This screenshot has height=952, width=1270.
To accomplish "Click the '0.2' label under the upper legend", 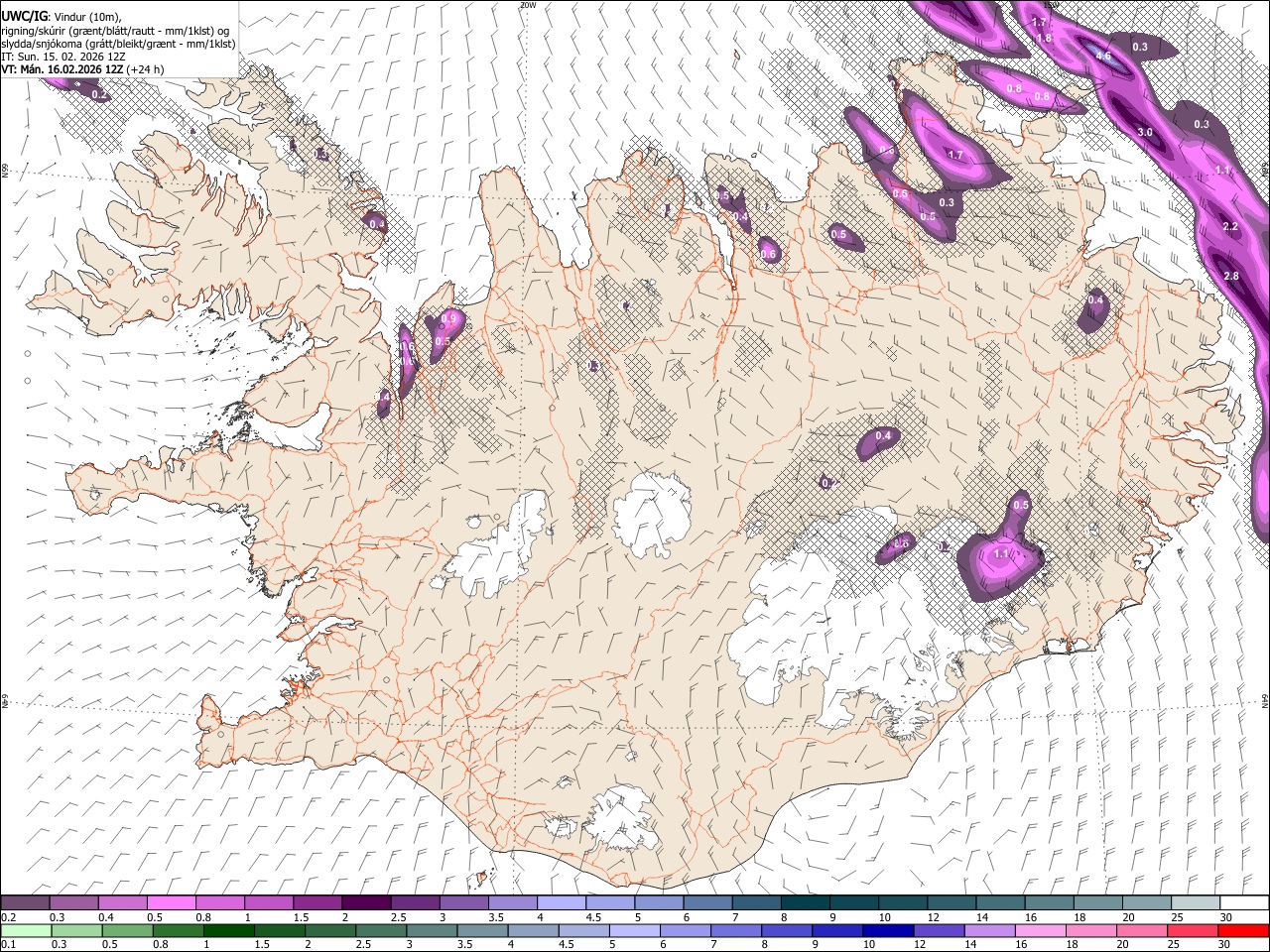I will tap(8, 917).
